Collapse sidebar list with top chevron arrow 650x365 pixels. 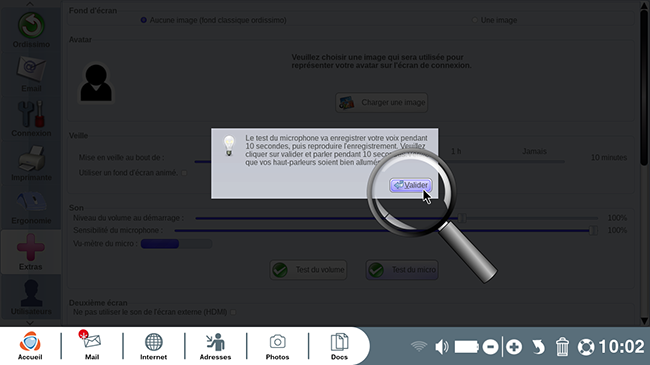click(30, 4)
